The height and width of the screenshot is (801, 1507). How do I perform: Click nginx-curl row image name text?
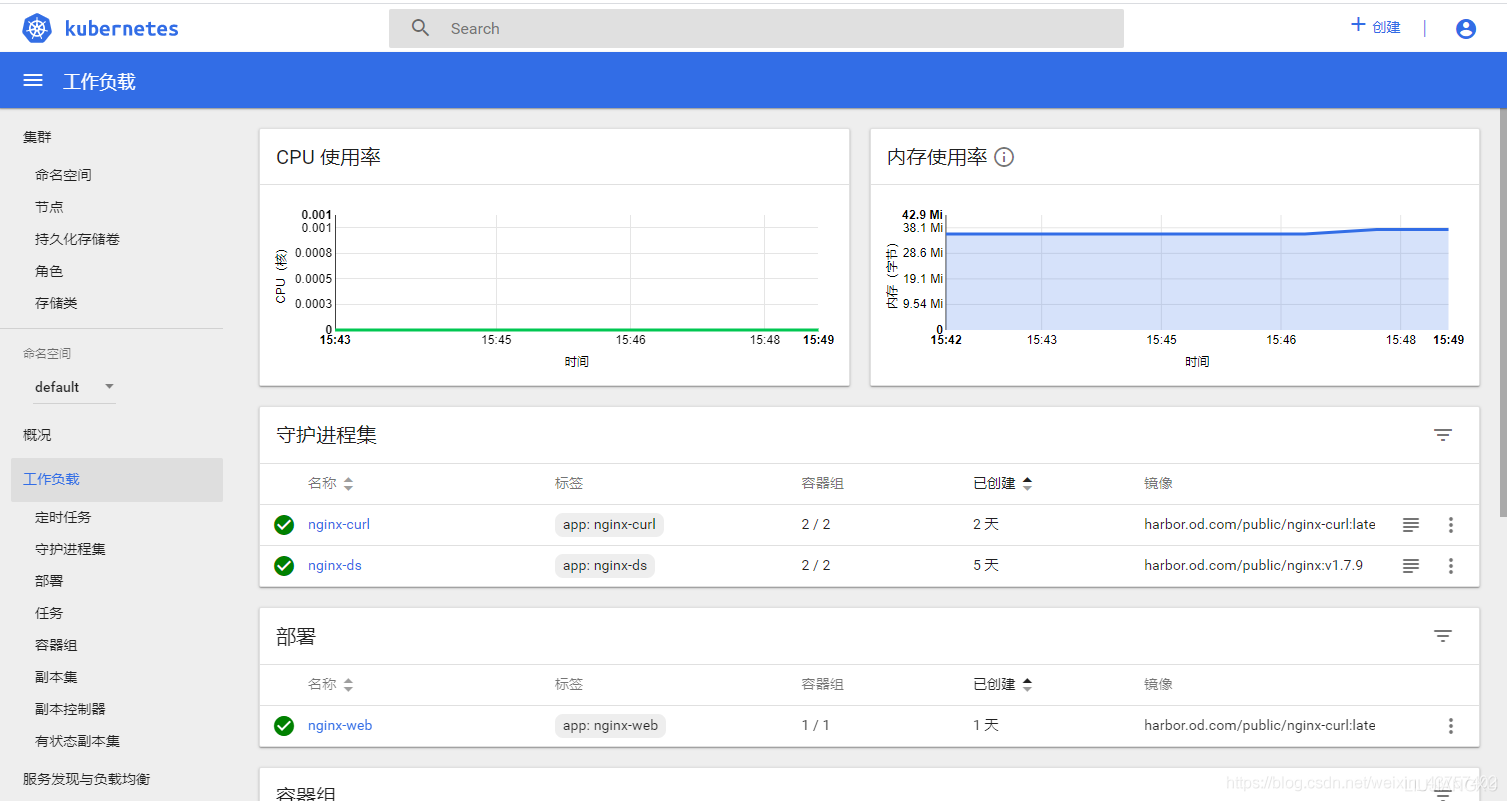pos(1260,524)
